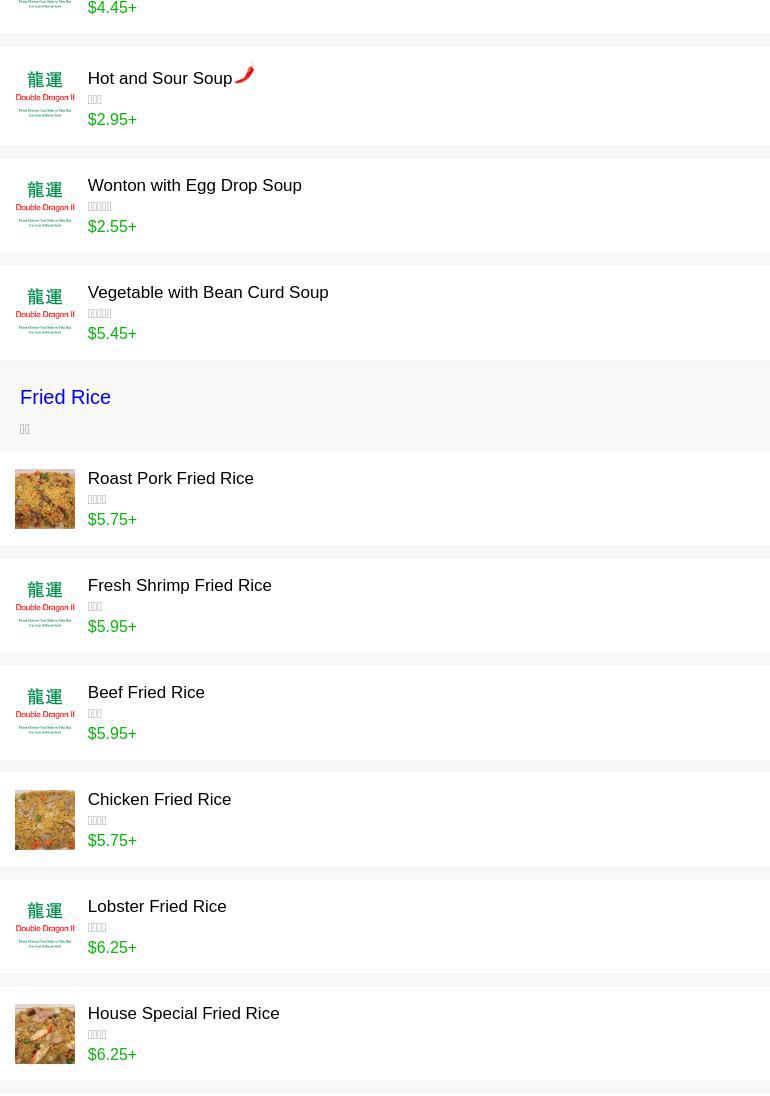Choose Wonton with Egg Drop Soup
Screen dimensions: 770x1096
[194, 186]
